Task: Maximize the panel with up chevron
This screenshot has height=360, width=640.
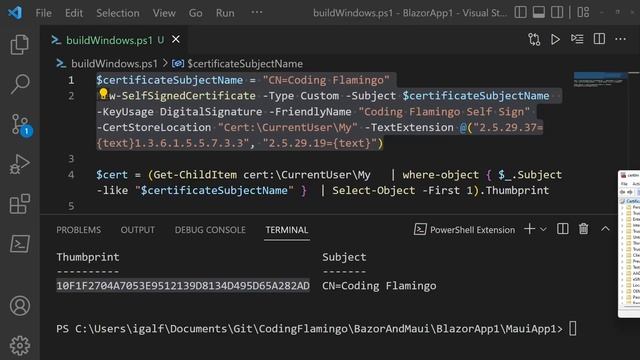Action: [605, 229]
